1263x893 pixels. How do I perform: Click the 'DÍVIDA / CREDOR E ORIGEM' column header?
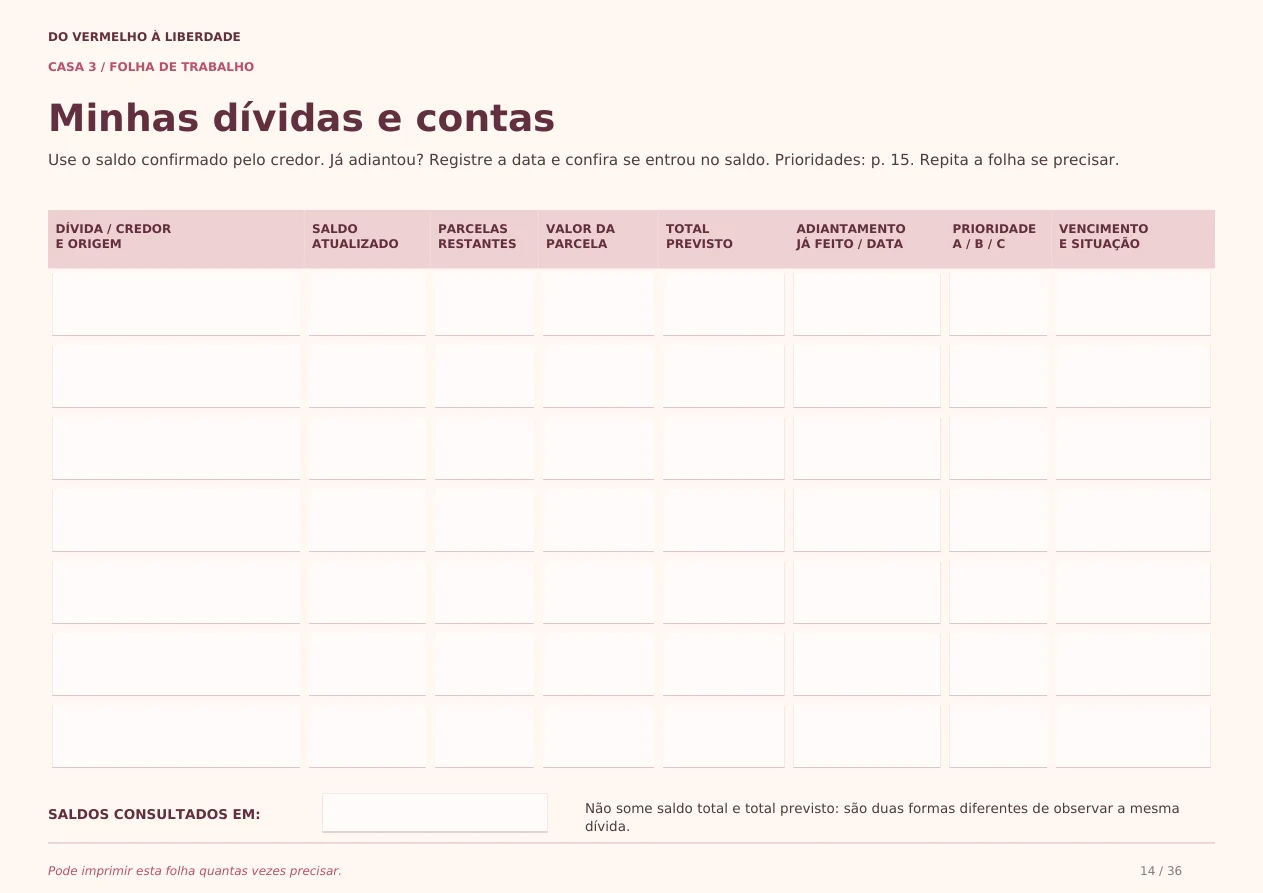click(176, 239)
